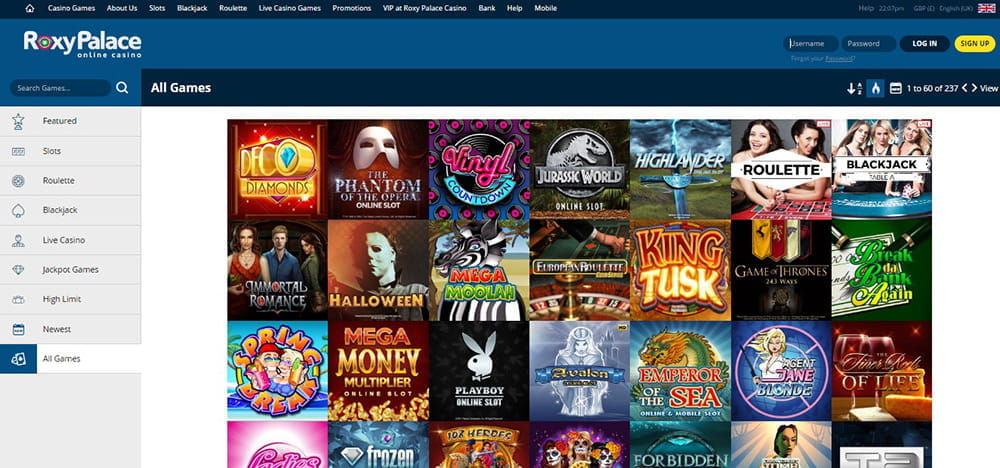Open Jurassic World online slot
Viewport: 1000px width, 468px height.
(580, 170)
